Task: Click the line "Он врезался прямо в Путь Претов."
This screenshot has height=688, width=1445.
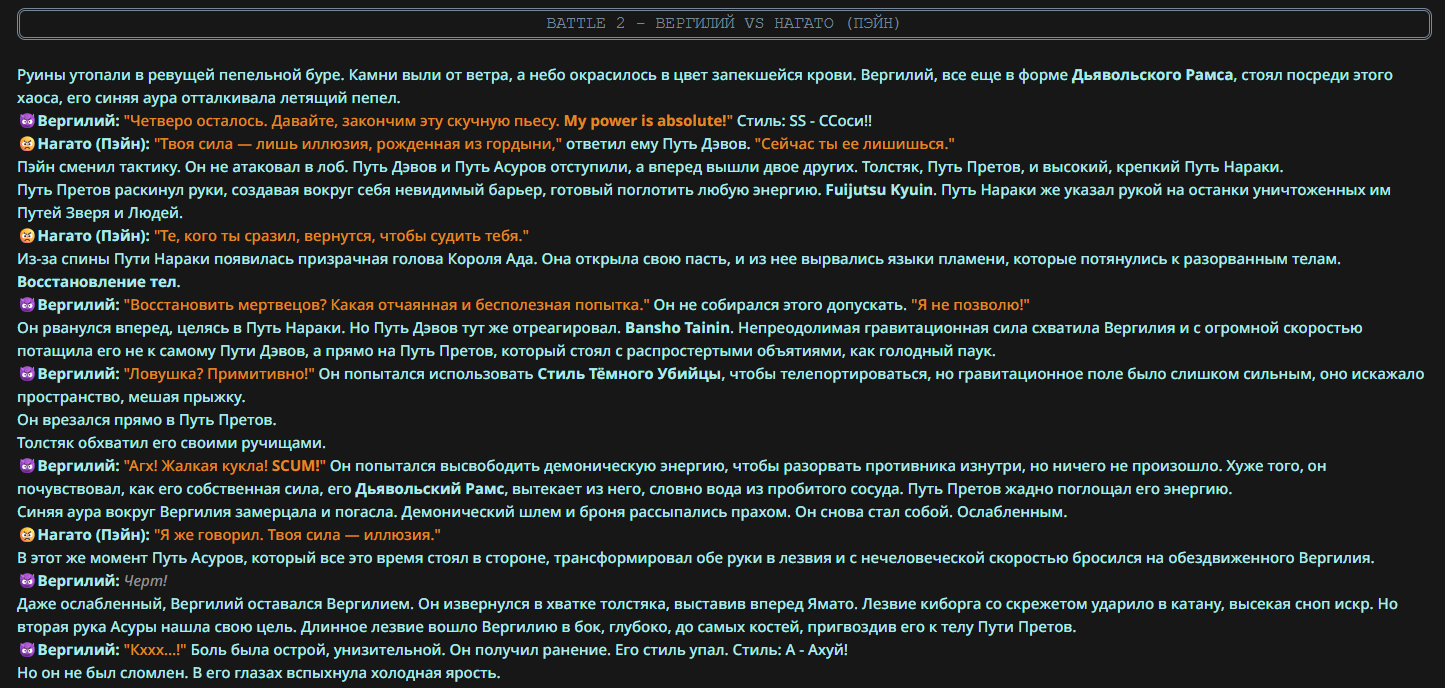Action: point(147,420)
